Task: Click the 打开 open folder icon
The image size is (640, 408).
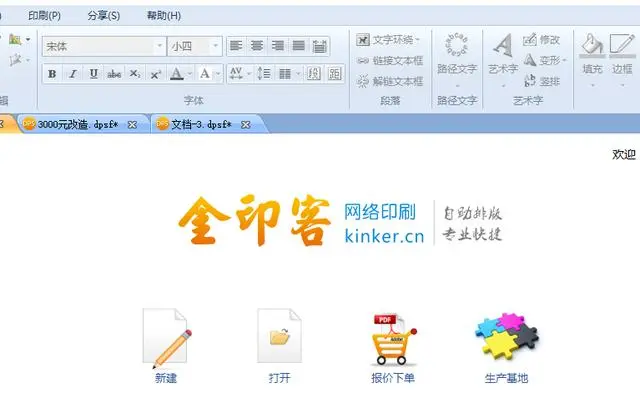Action: [280, 336]
